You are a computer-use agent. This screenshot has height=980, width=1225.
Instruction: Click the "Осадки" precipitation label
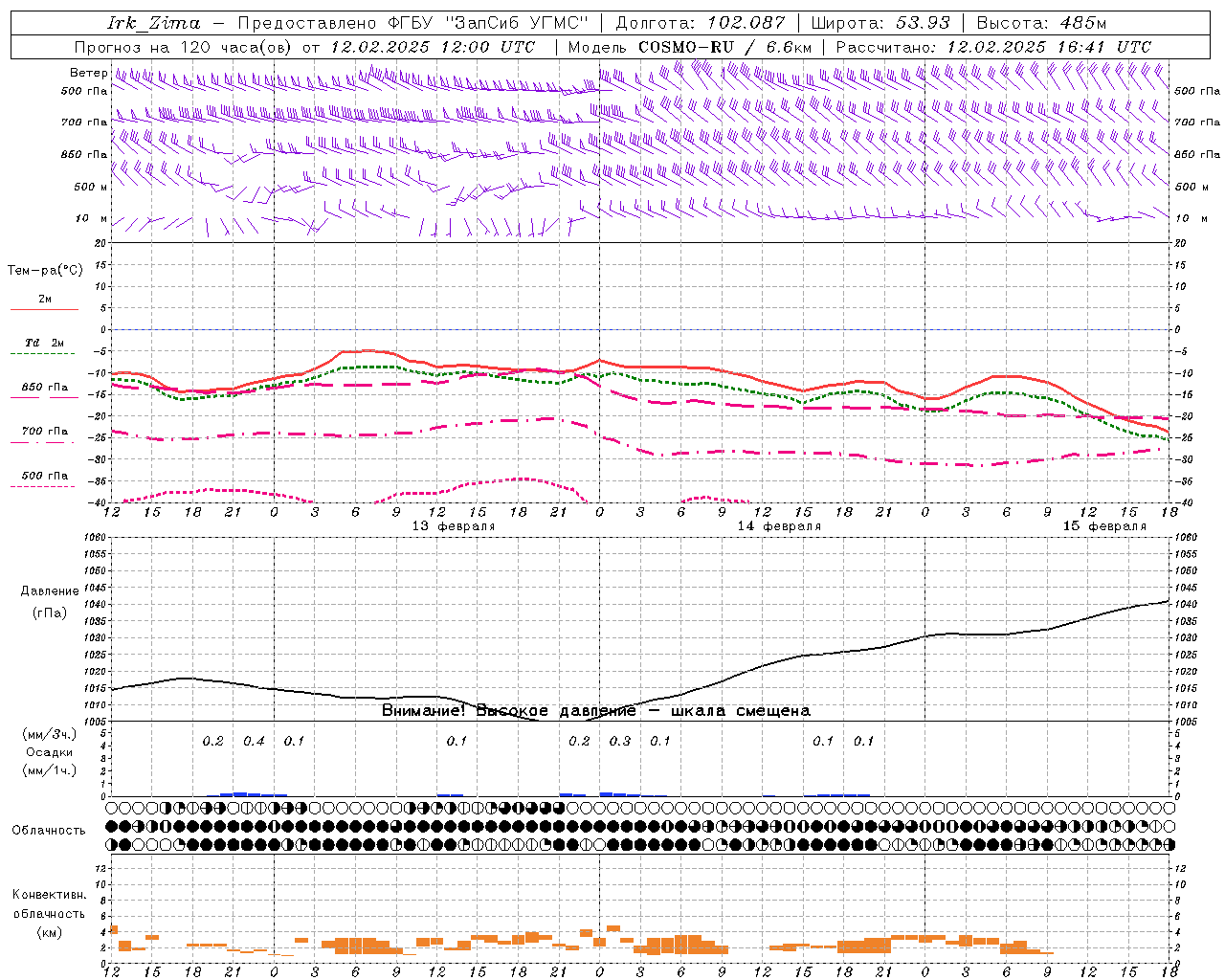[x=49, y=753]
